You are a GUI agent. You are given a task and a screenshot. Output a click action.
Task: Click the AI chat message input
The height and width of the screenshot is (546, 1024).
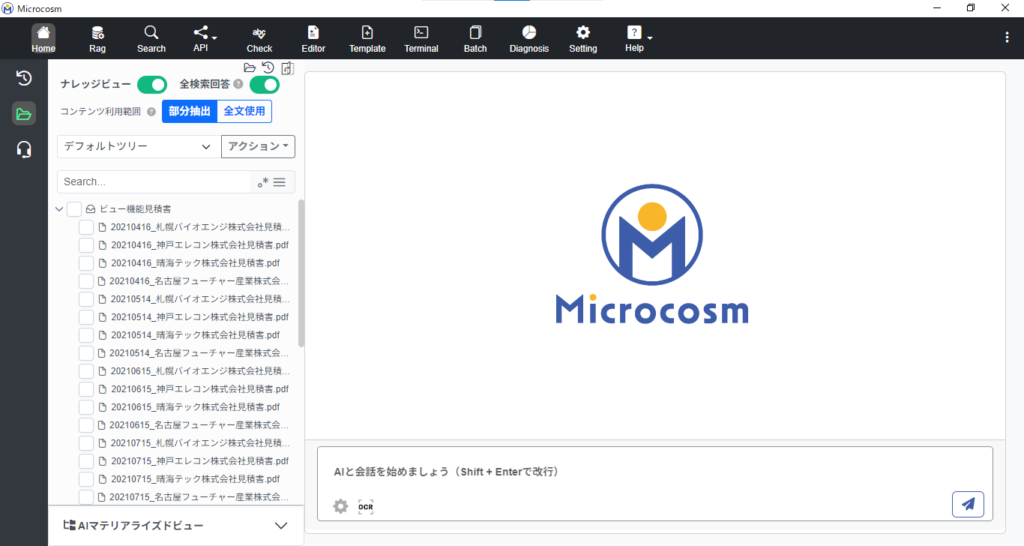[x=655, y=472]
